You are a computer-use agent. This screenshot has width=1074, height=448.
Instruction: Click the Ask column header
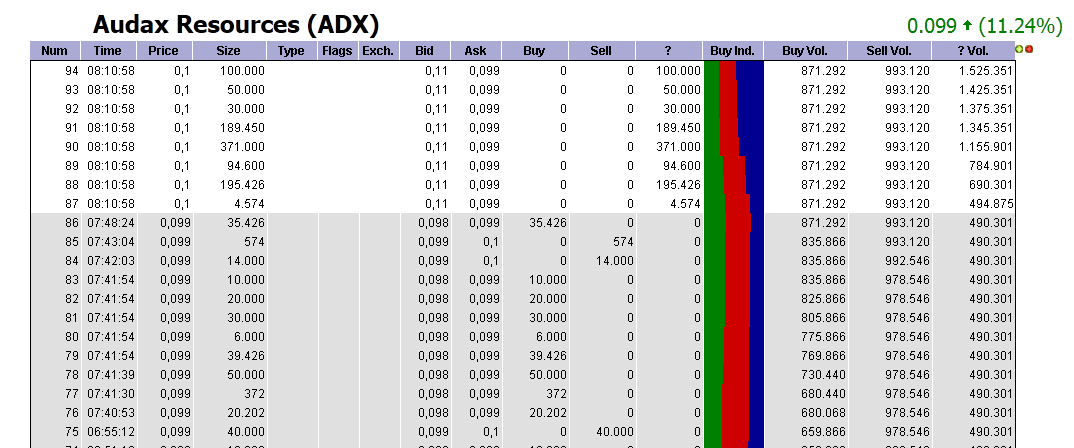476,51
